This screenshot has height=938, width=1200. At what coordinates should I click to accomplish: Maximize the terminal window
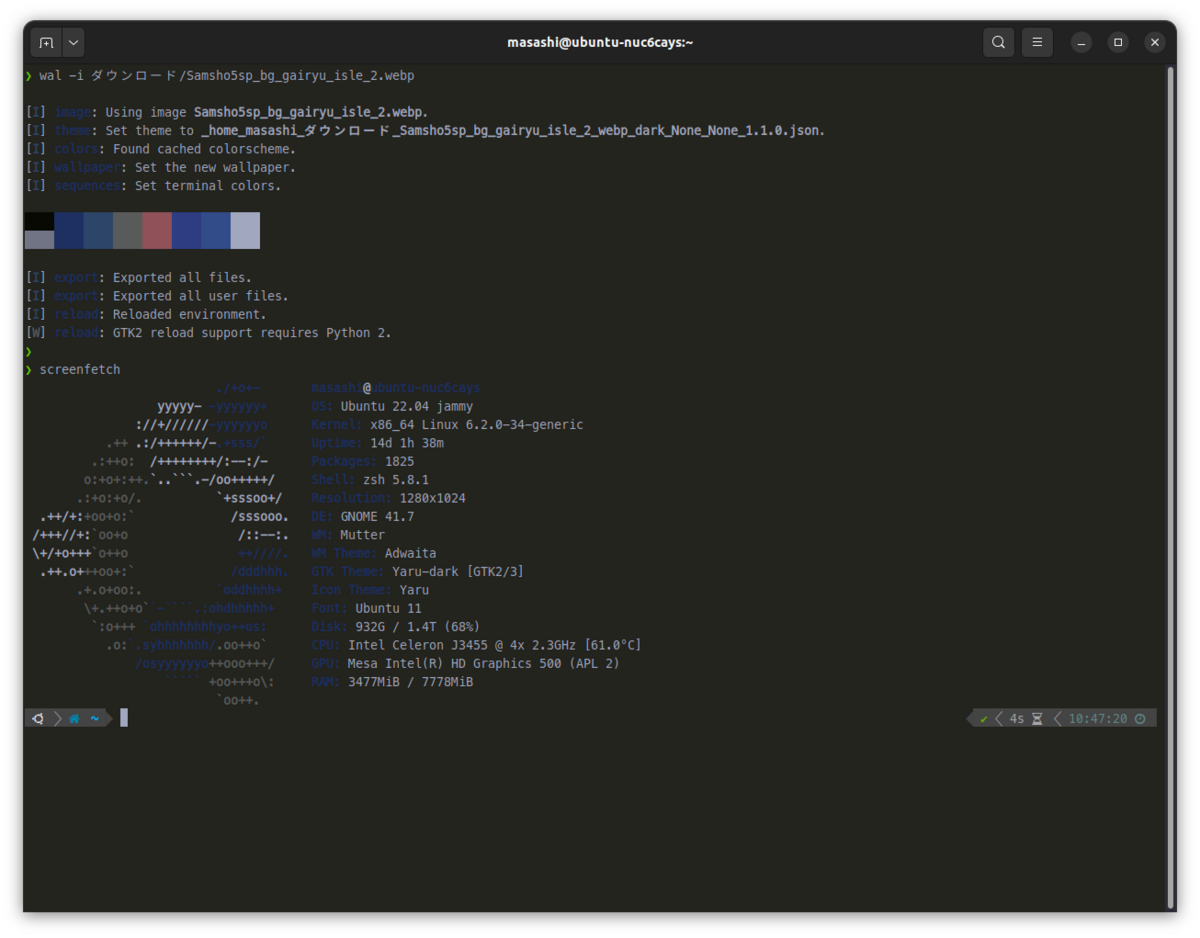pyautogui.click(x=1118, y=43)
